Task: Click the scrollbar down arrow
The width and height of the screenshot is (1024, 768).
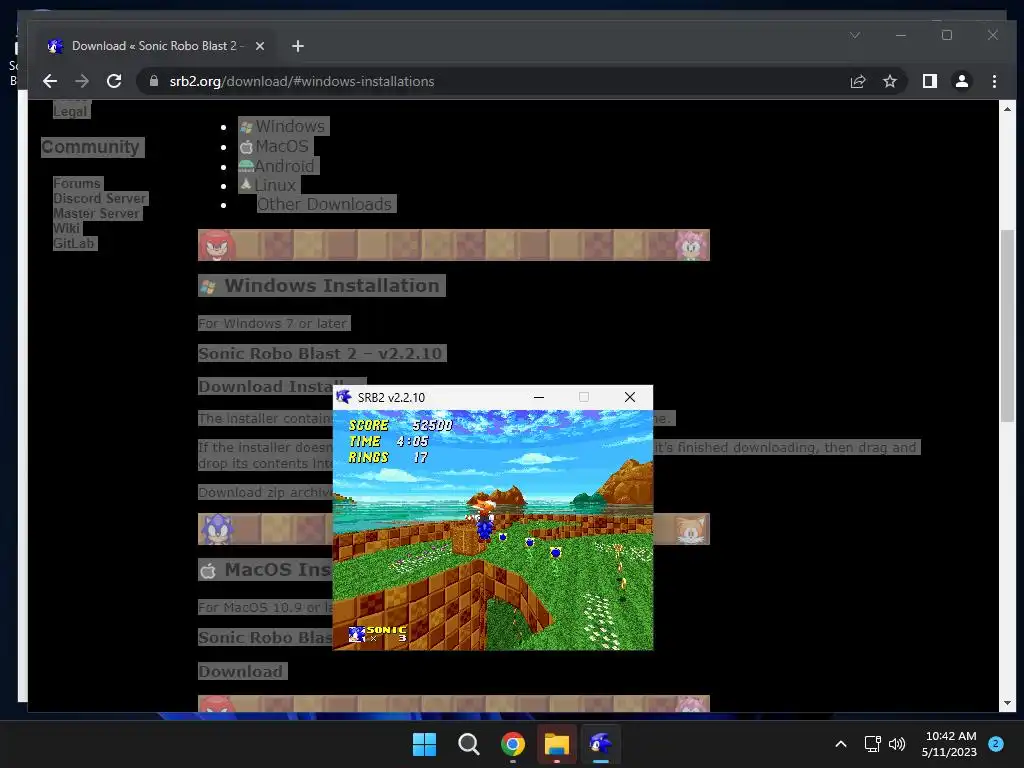Action: click(x=1008, y=703)
